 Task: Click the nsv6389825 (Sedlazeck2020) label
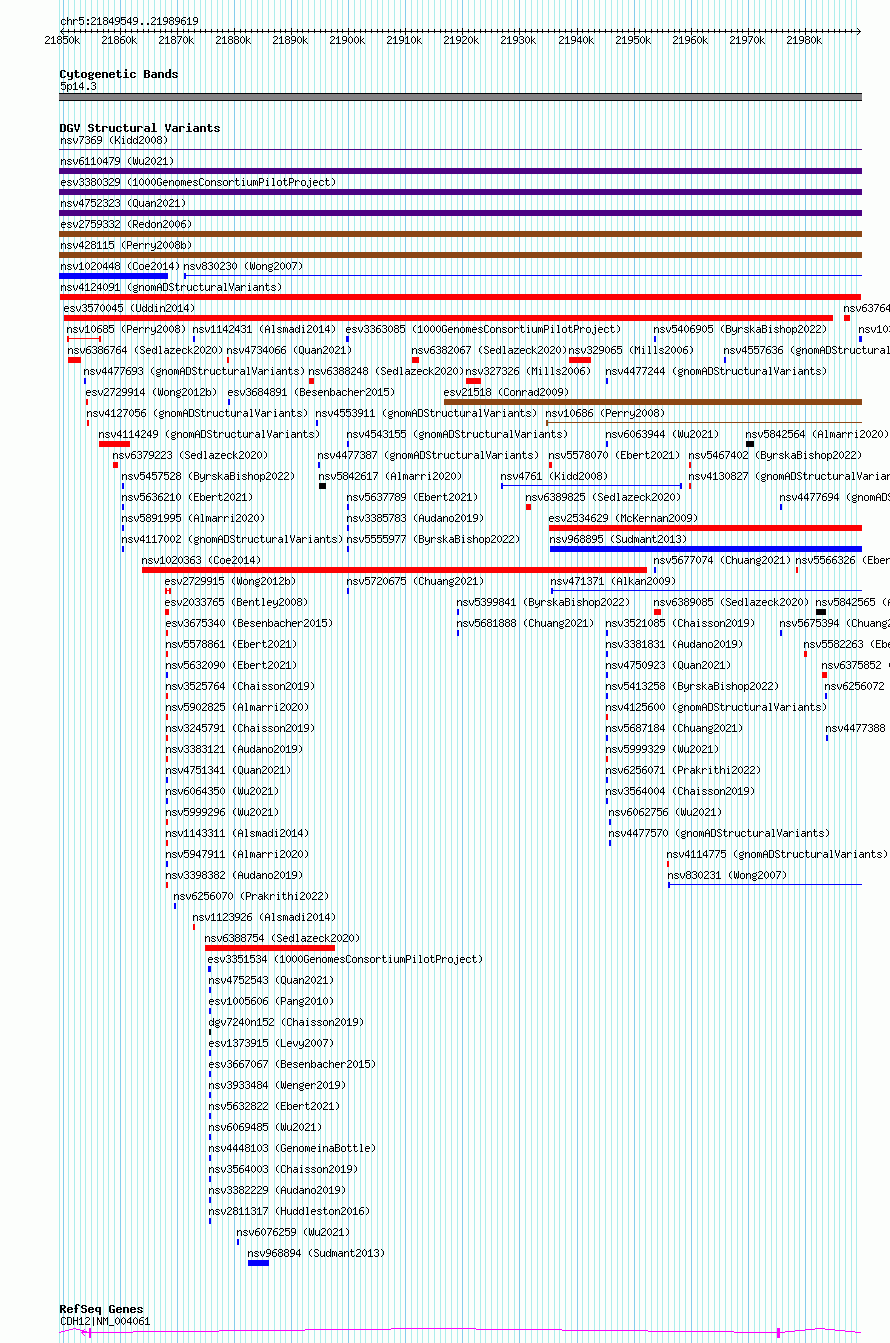click(603, 497)
